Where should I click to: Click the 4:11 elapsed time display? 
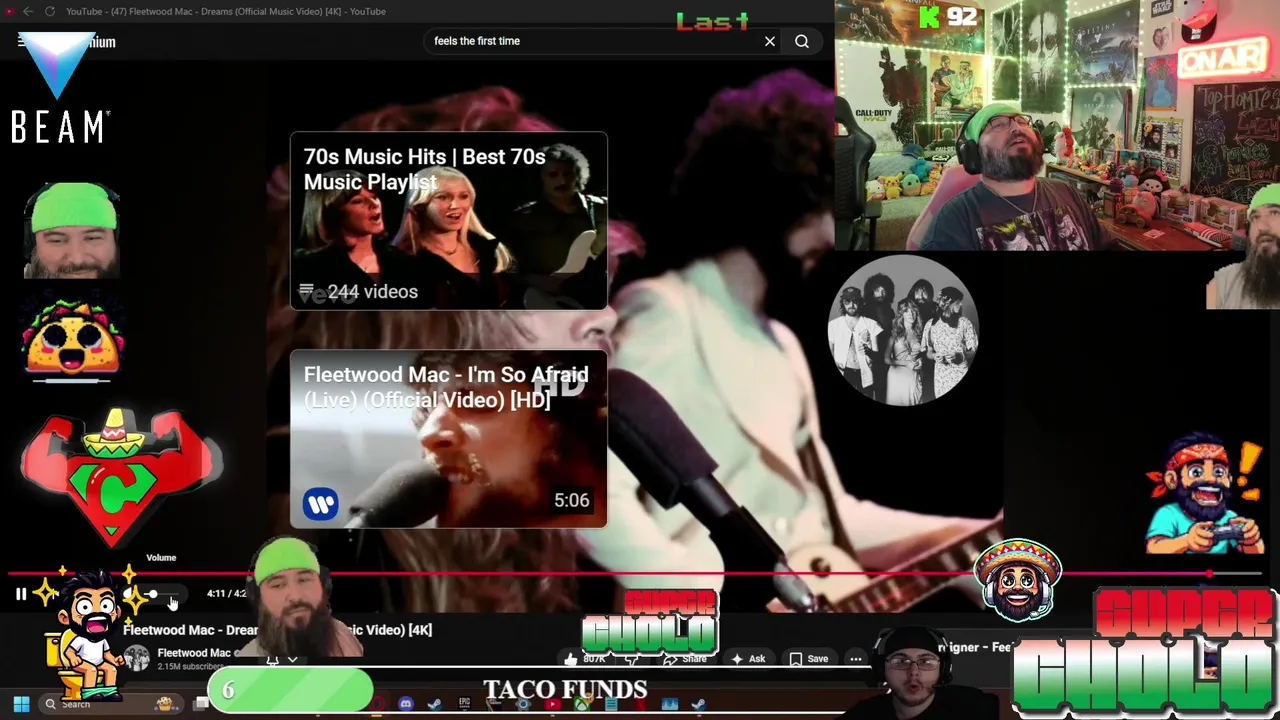[215, 594]
